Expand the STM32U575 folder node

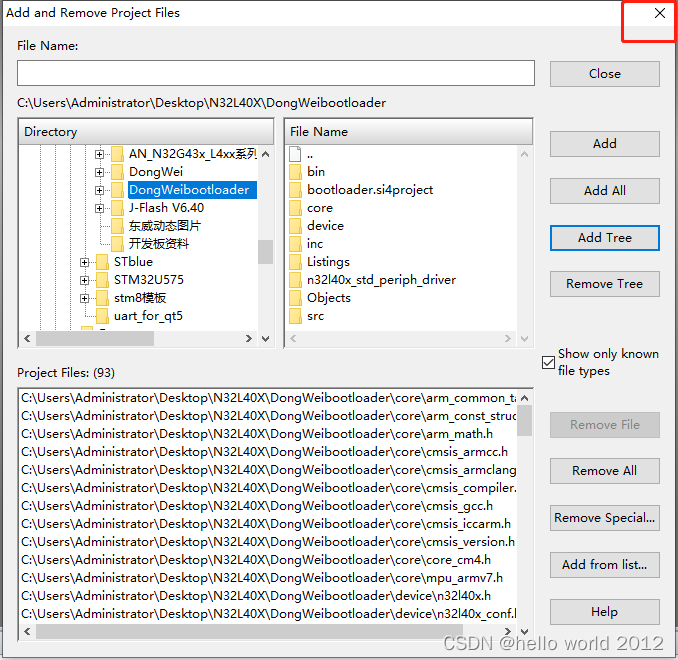pos(84,281)
